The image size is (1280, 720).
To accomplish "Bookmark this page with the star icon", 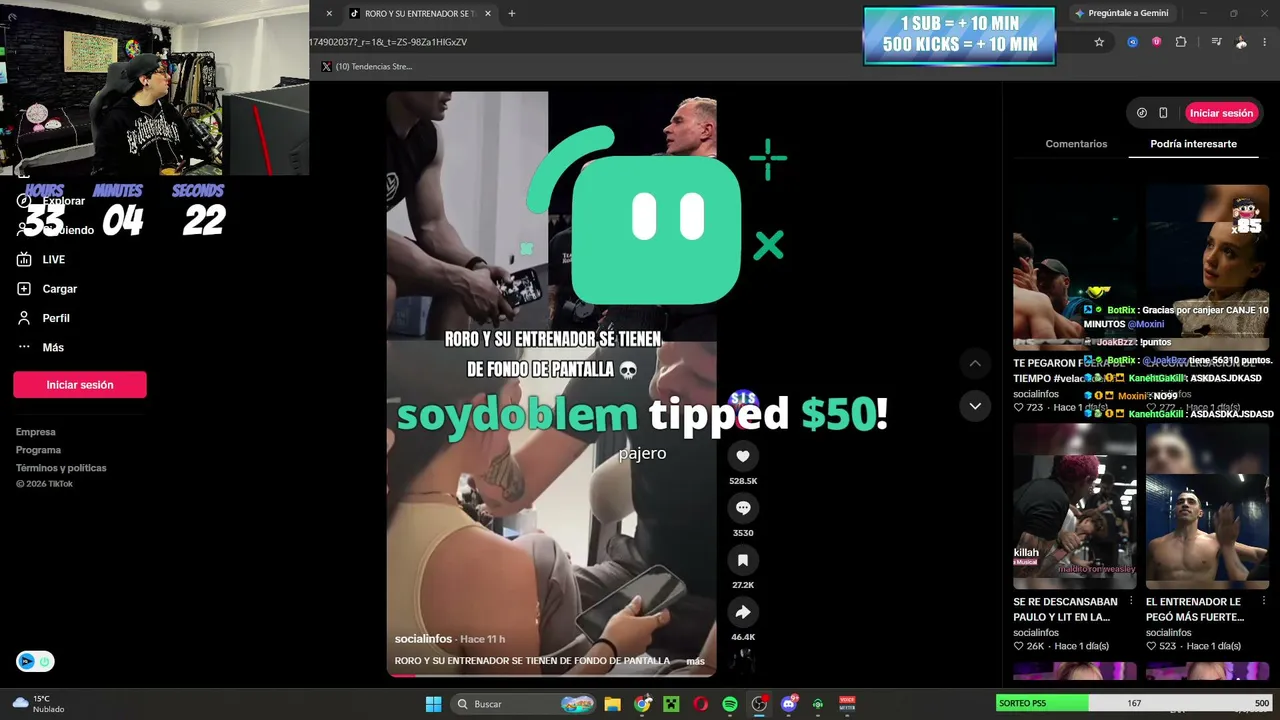I will pos(1099,42).
